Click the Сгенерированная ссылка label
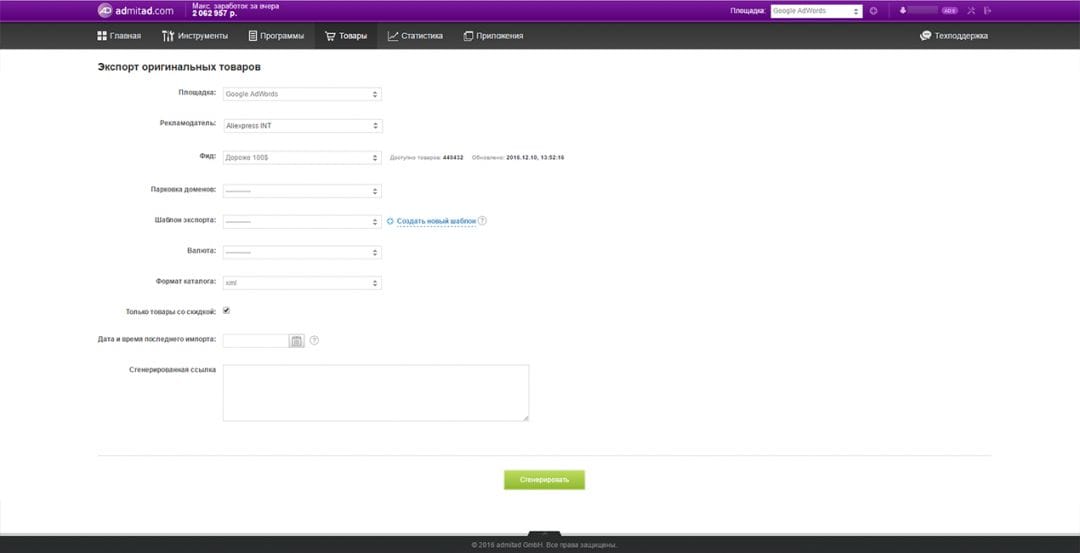The image size is (1080, 553). (x=172, y=370)
